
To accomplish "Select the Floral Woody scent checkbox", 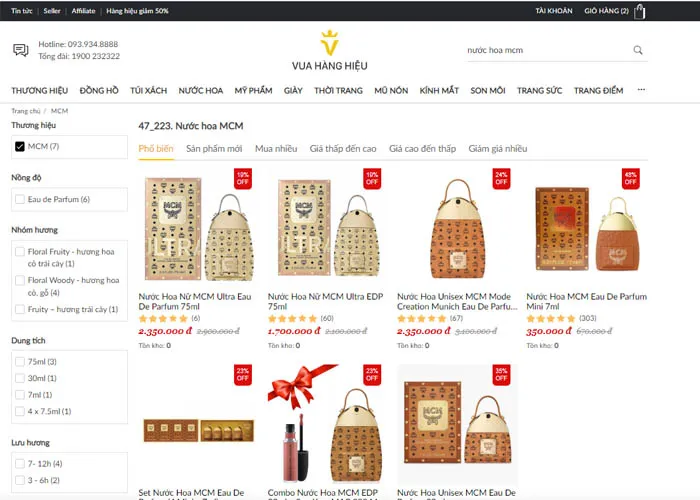I will (20, 280).
